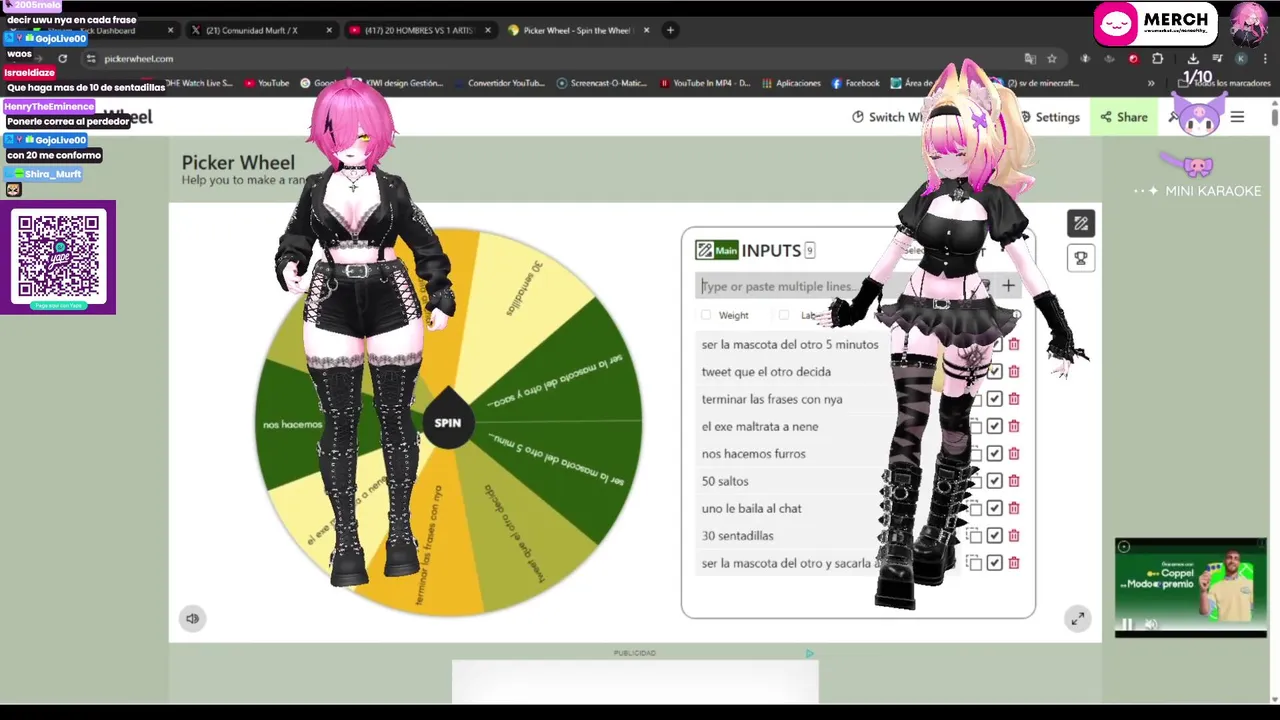Switch to 'Picker Wheel - Spin the Wheel' tab
This screenshot has width=1280, height=720.
click(577, 30)
